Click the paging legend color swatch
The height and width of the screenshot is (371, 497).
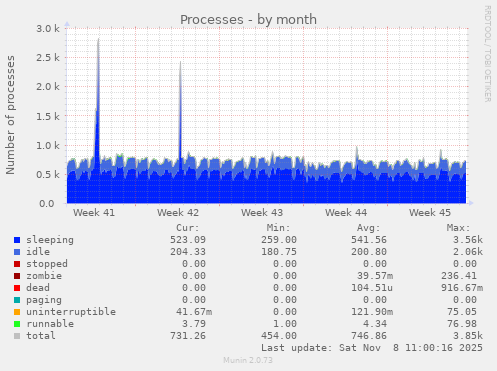click(17, 300)
